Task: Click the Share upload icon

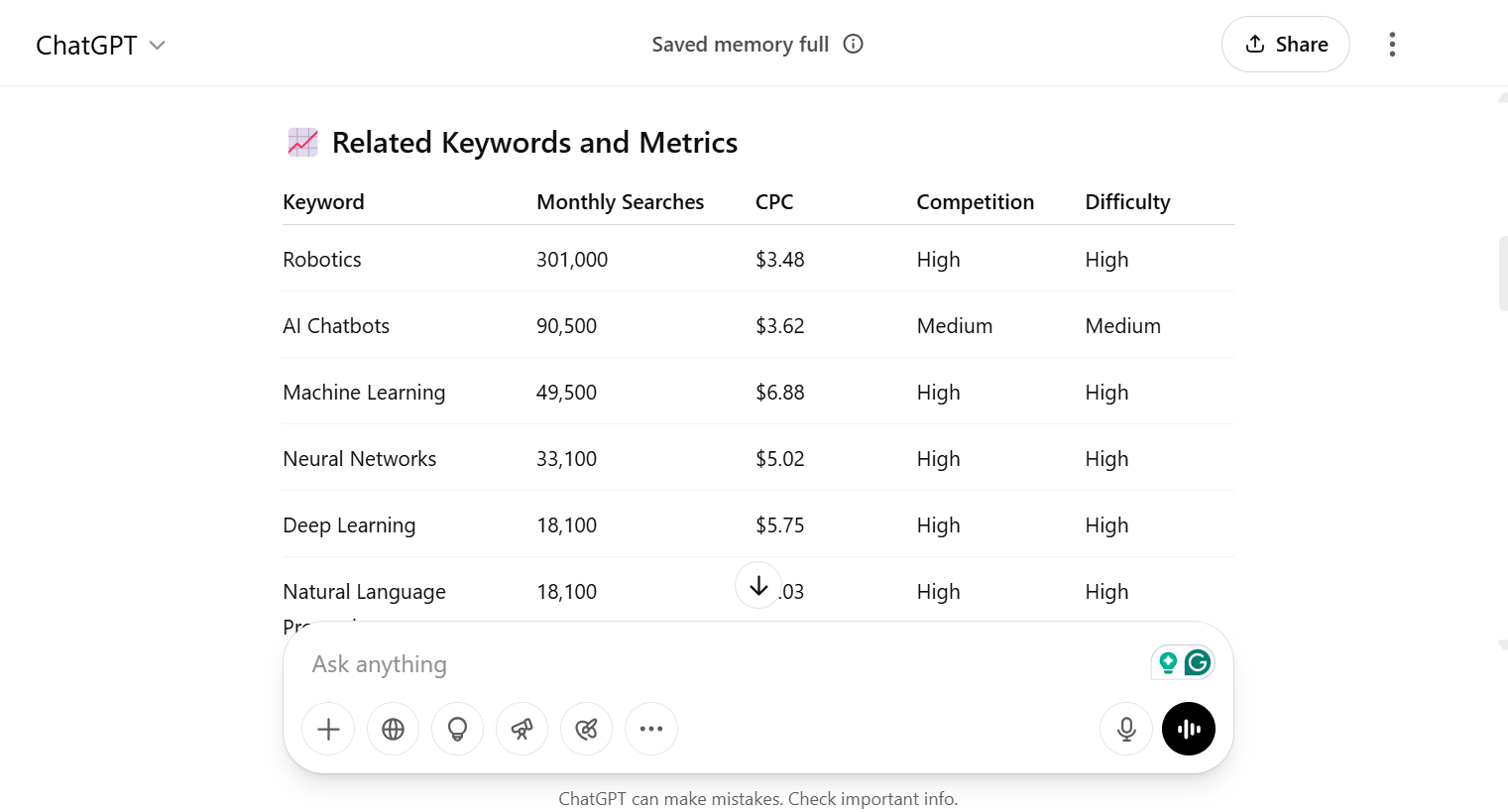Action: click(1256, 44)
